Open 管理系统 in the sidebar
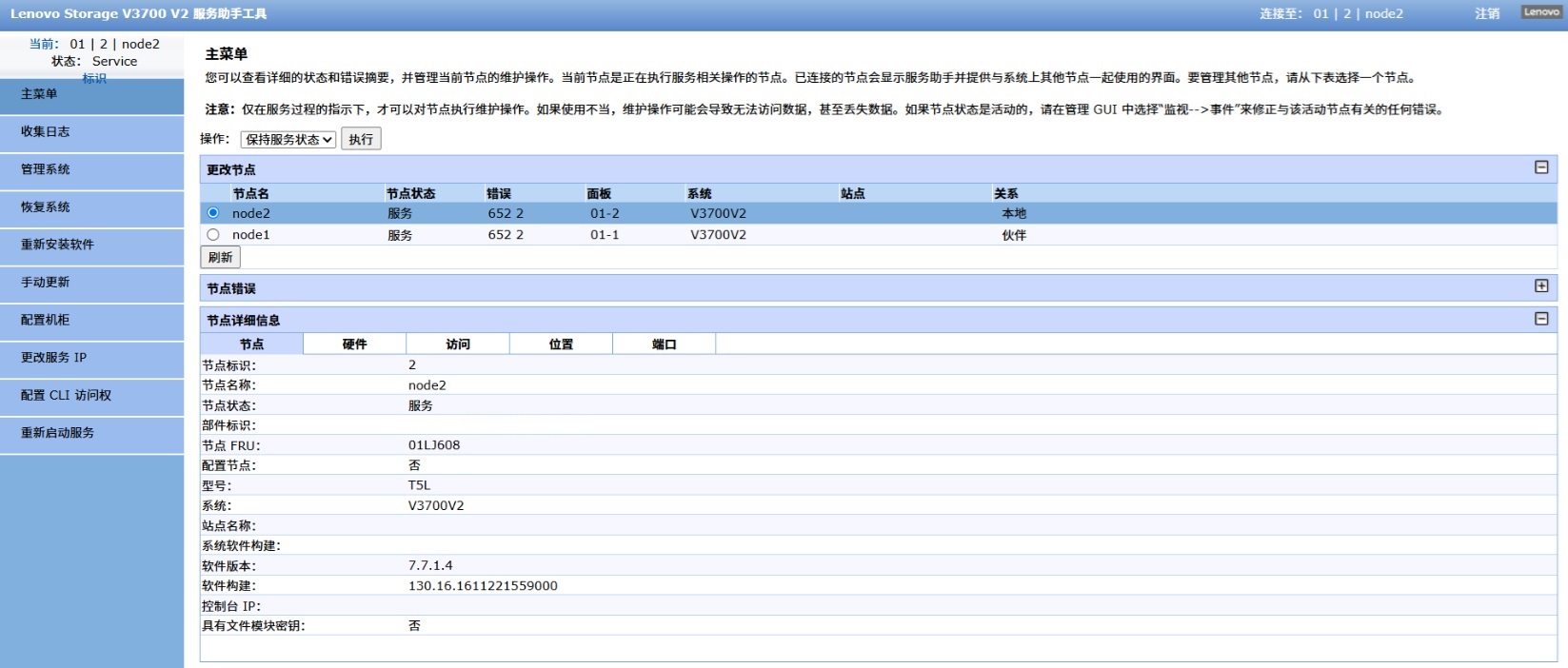The height and width of the screenshot is (668, 1568). coord(91,169)
